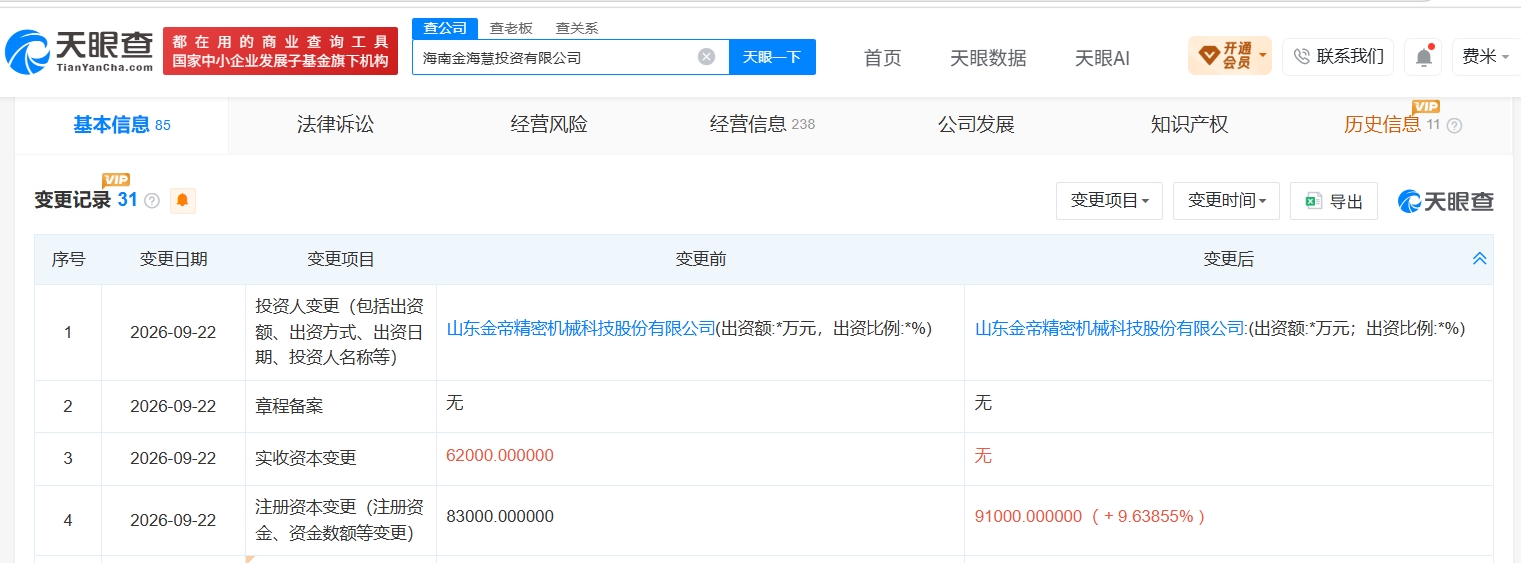Viewport: 1521px width, 563px height.
Task: Click the 变更日期 column header
Action: [x=174, y=259]
